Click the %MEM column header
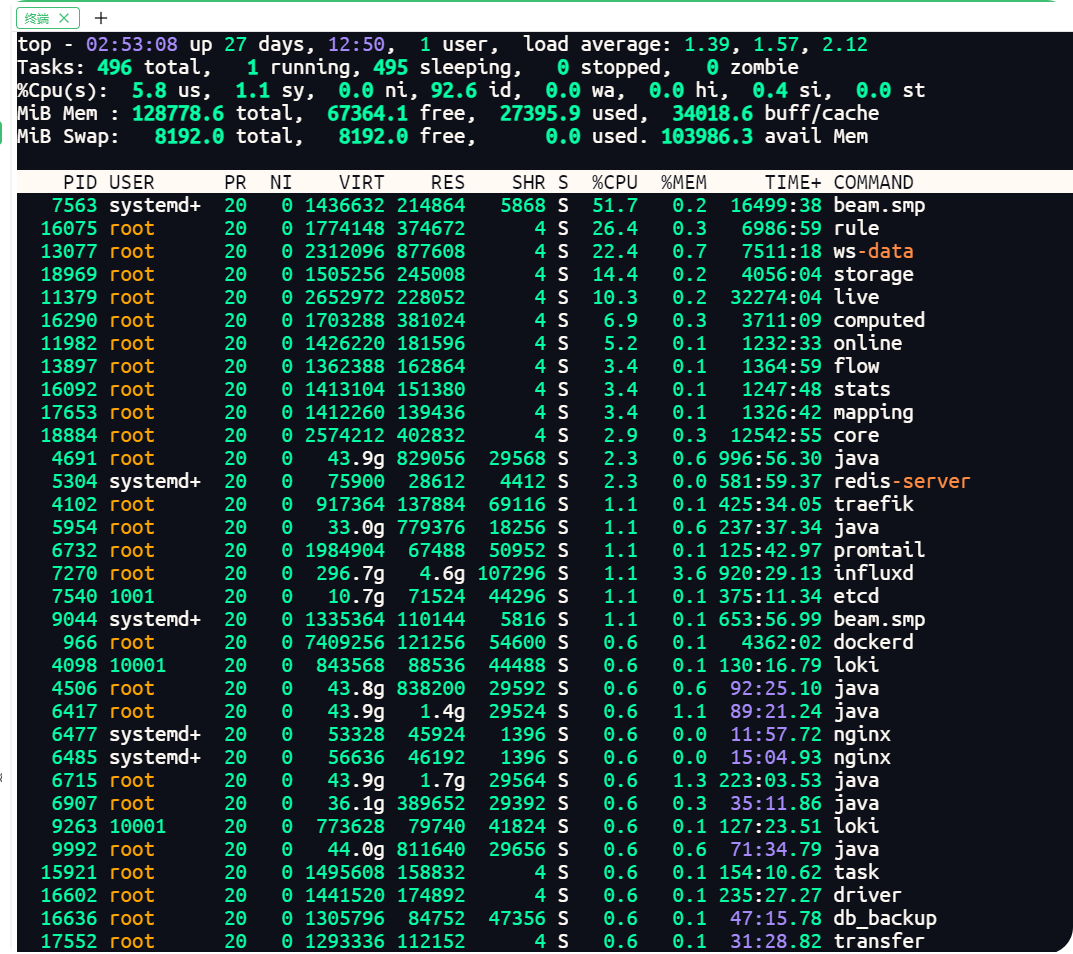The width and height of the screenshot is (1073, 954). click(x=684, y=183)
